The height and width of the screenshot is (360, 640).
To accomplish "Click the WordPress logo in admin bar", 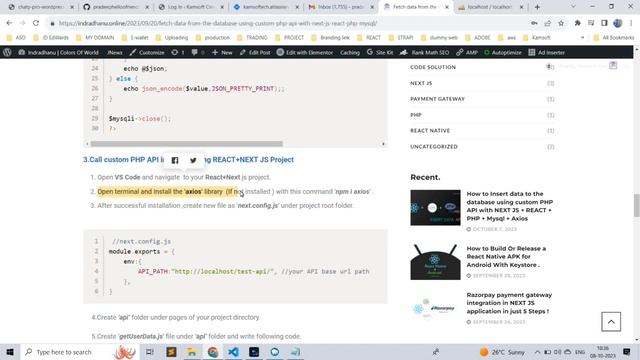I will [7, 52].
